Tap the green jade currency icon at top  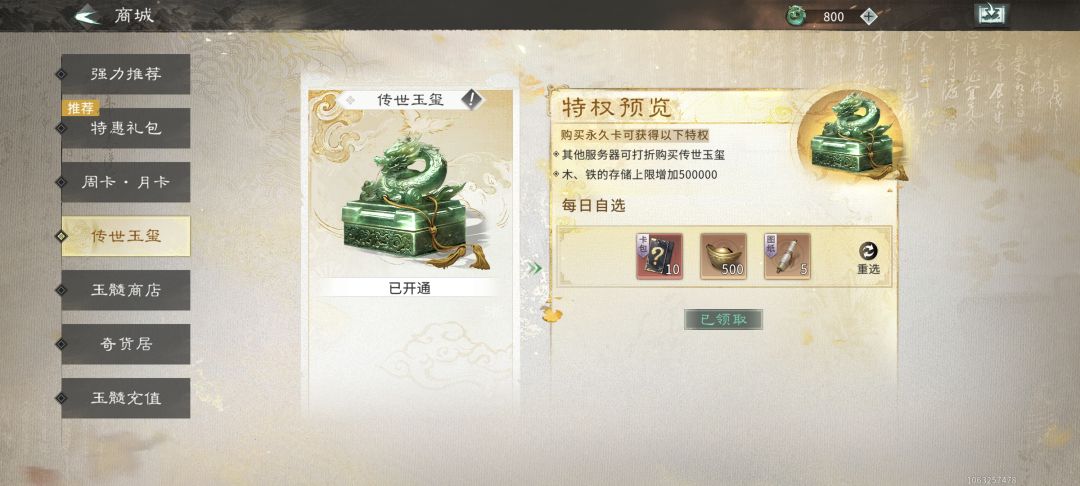point(797,15)
